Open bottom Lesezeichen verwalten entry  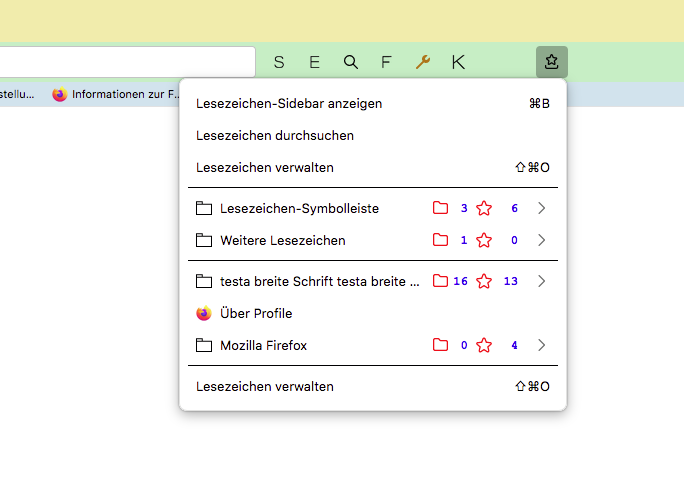click(x=265, y=386)
